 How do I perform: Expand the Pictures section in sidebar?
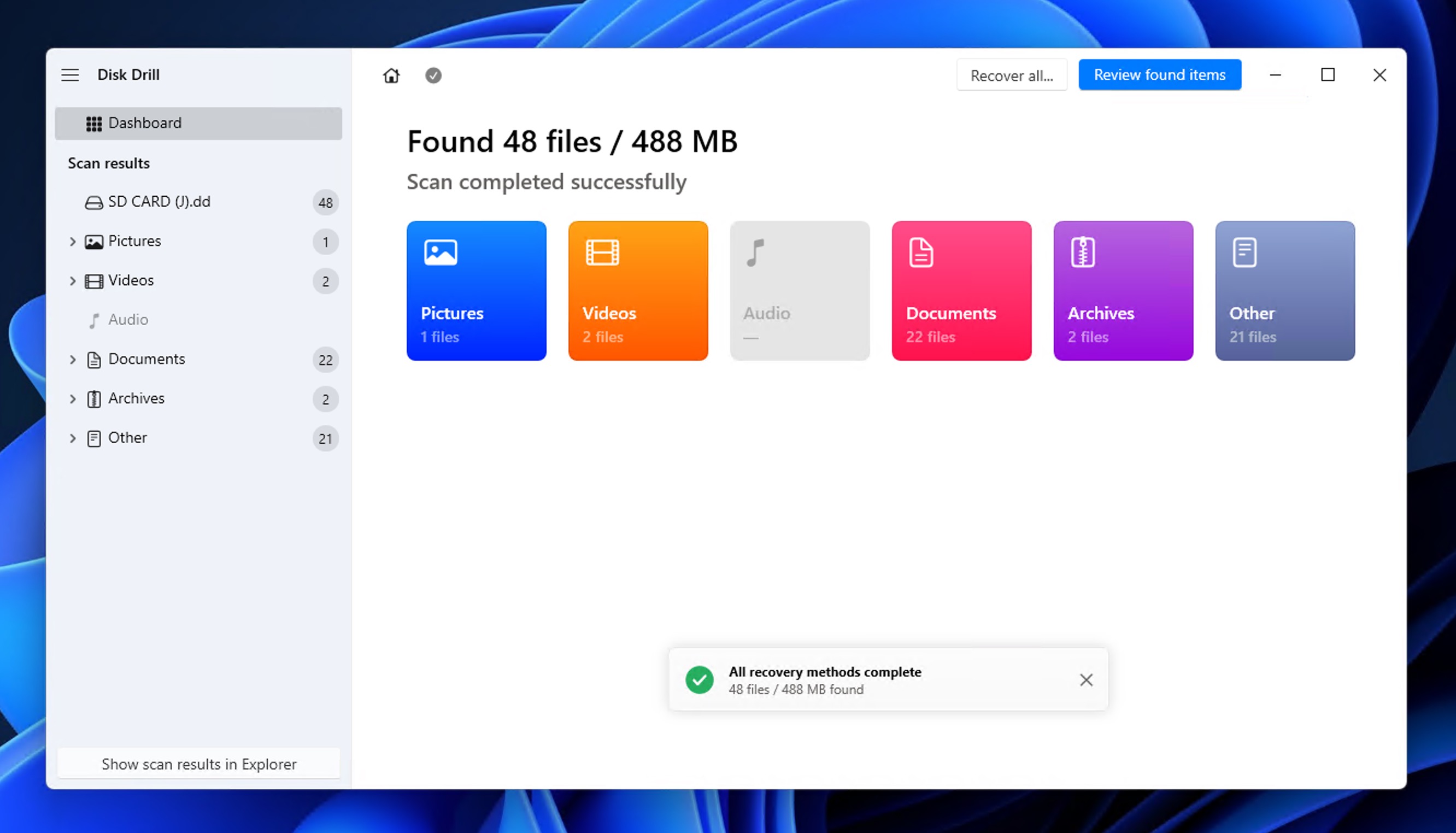(x=73, y=242)
